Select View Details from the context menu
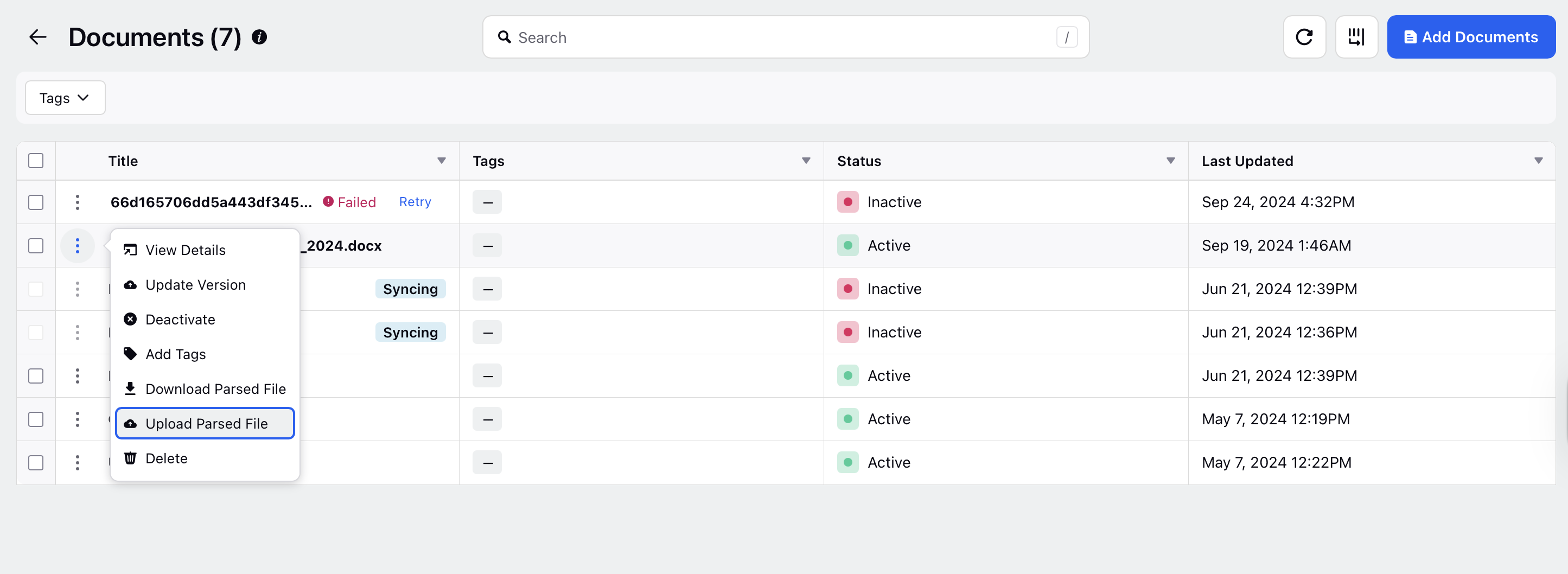This screenshot has height=574, width=1568. coord(205,250)
